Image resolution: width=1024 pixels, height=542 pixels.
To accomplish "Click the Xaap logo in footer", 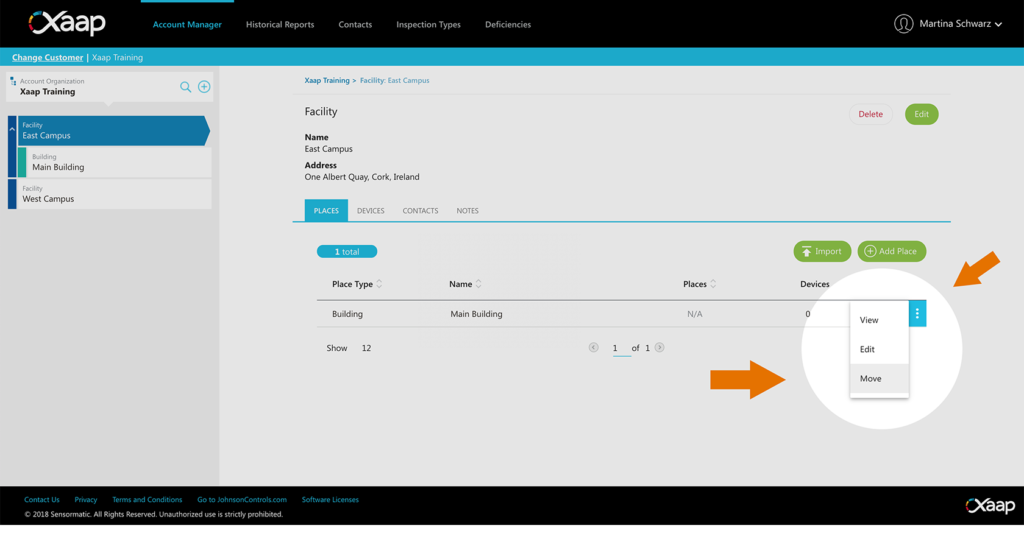I will (x=990, y=505).
